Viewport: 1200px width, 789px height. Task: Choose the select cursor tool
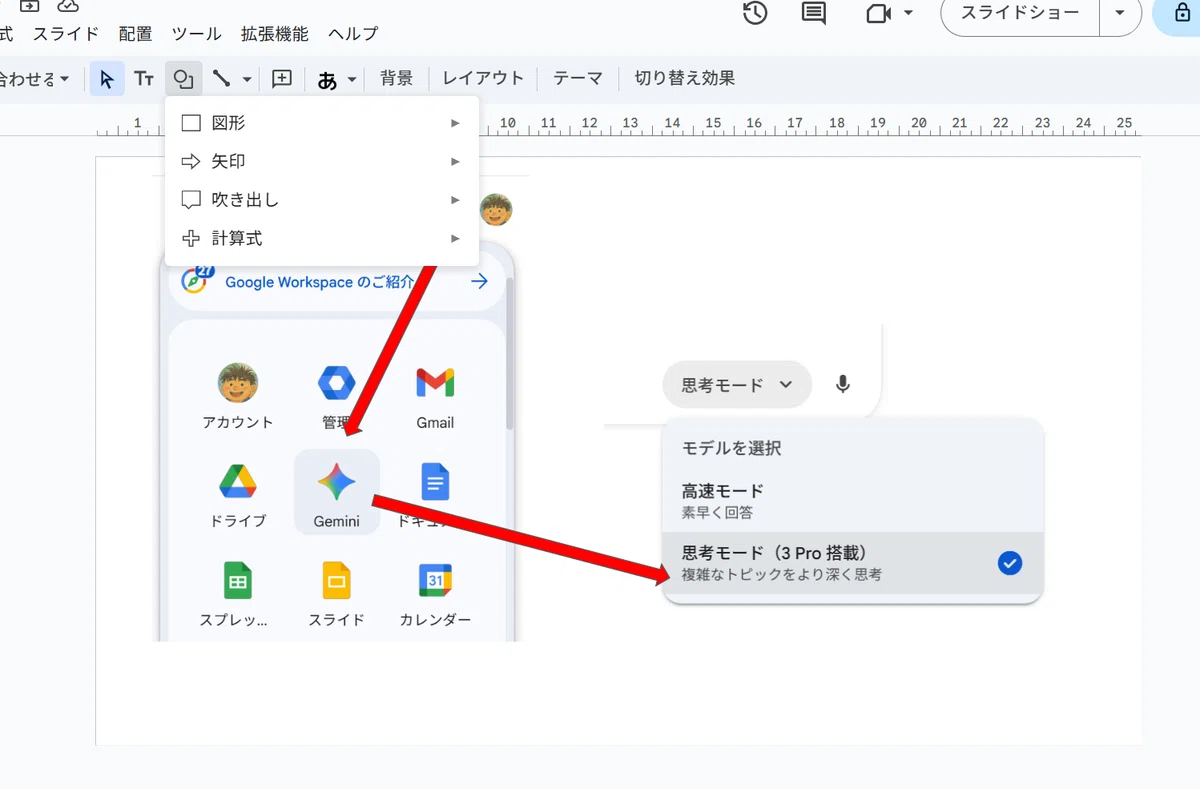point(107,79)
